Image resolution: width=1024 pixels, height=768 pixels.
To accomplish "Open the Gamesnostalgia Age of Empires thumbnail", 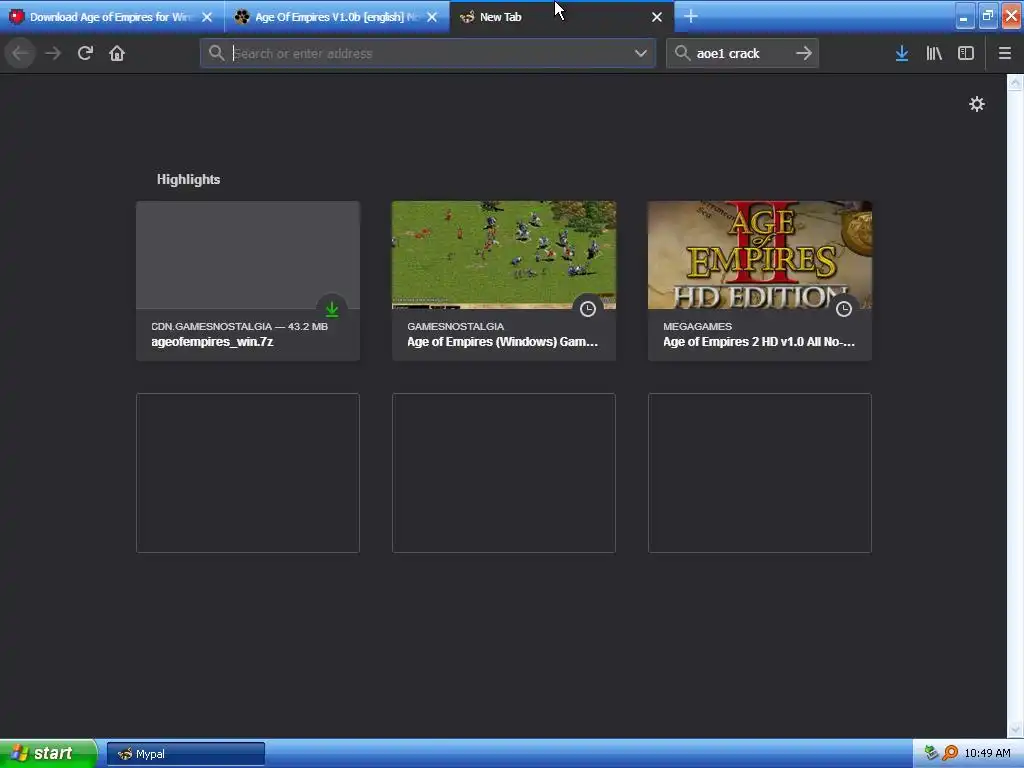I will point(504,255).
